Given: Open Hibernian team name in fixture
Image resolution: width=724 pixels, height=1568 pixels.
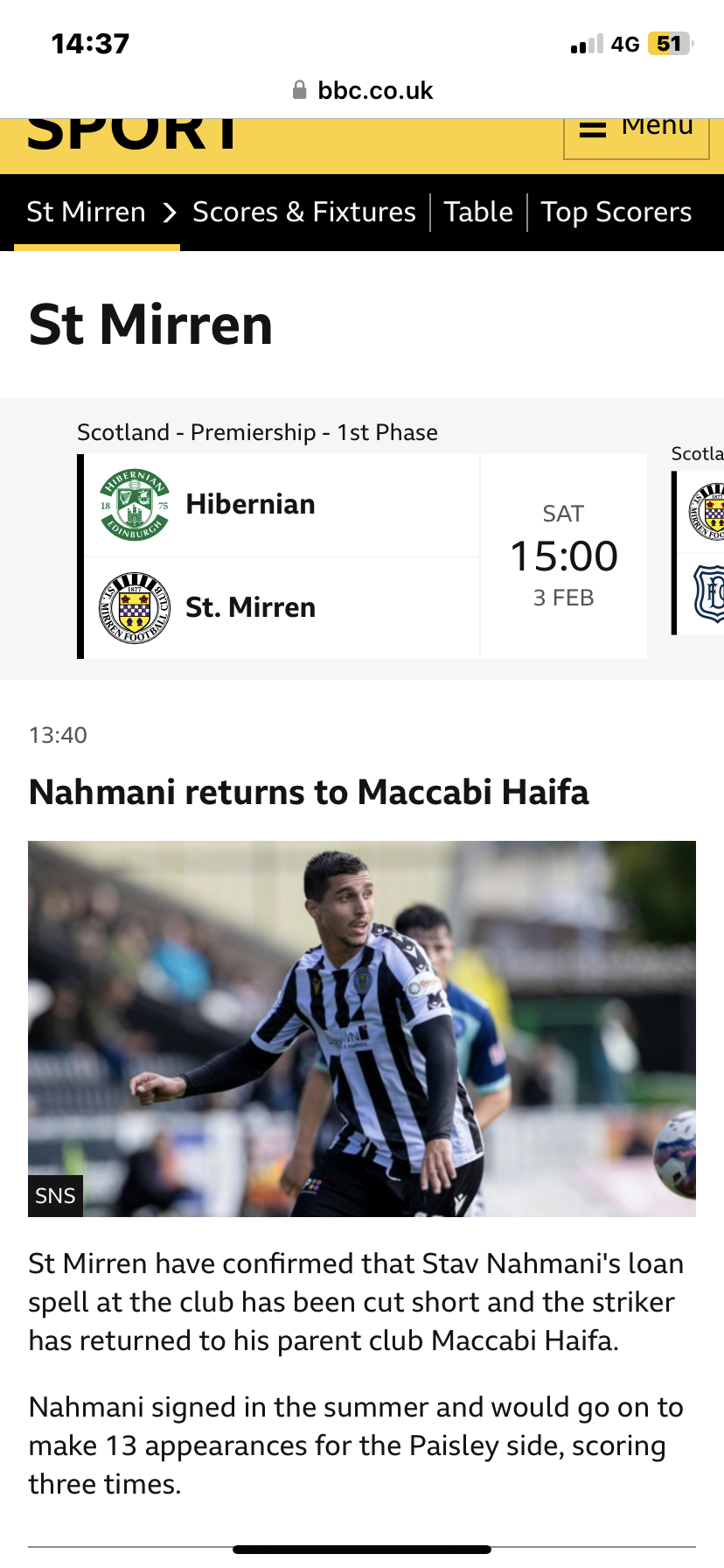Looking at the screenshot, I should pyautogui.click(x=250, y=505).
